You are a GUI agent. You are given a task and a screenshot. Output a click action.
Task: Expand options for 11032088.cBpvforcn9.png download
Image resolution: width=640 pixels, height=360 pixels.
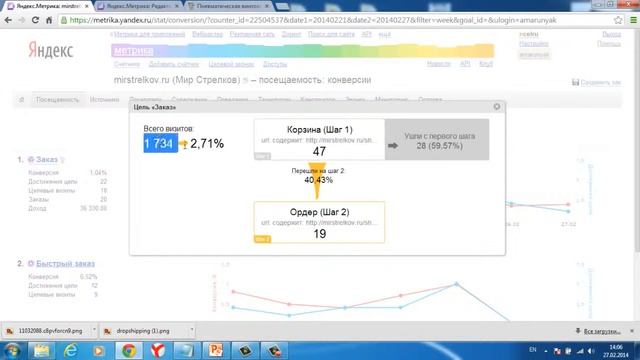click(94, 330)
